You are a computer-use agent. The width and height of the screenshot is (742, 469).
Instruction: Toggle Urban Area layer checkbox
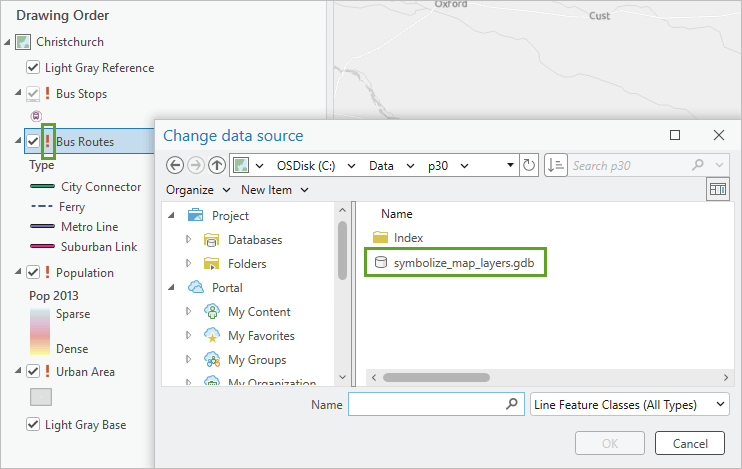tap(33, 371)
